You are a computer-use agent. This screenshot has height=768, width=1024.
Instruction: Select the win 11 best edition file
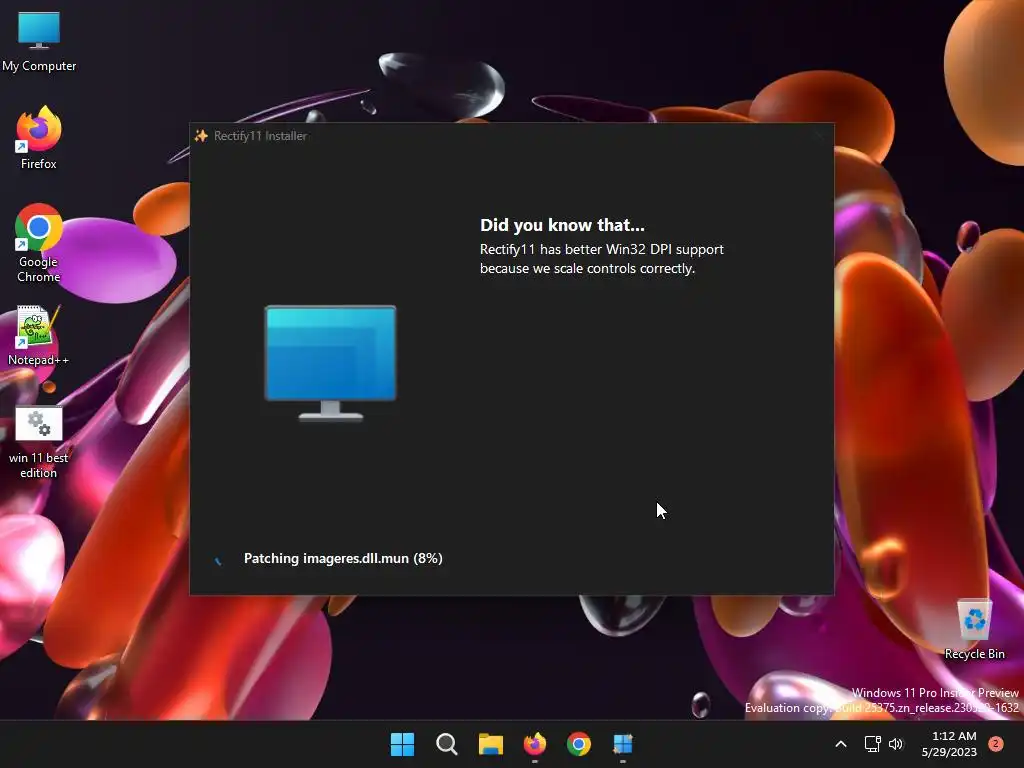coord(39,442)
